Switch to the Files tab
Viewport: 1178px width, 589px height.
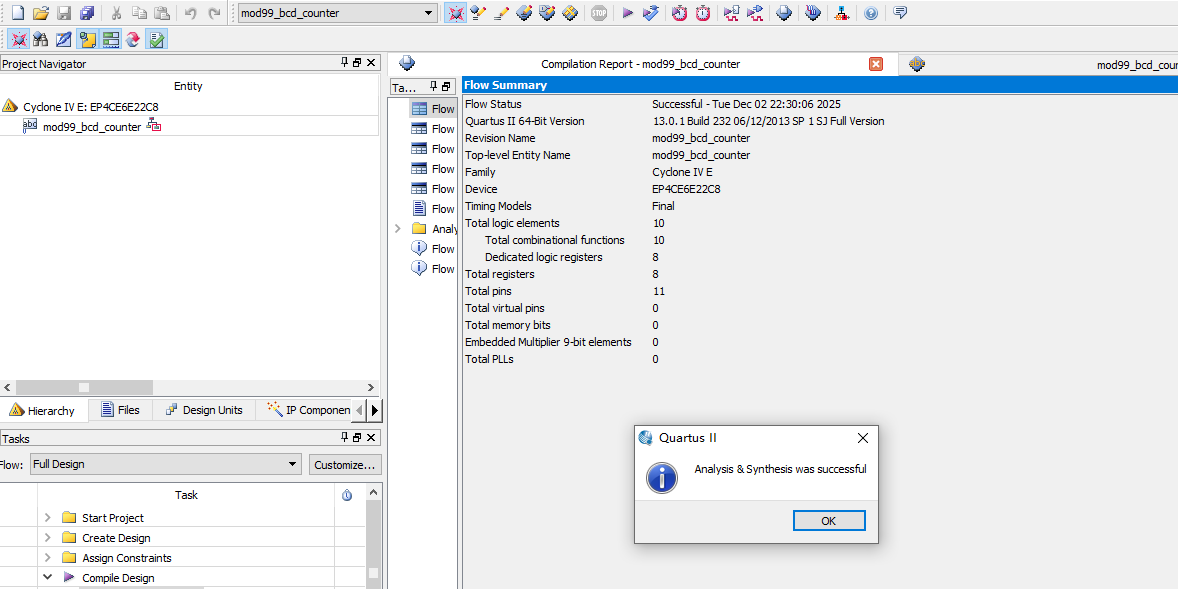[x=120, y=410]
